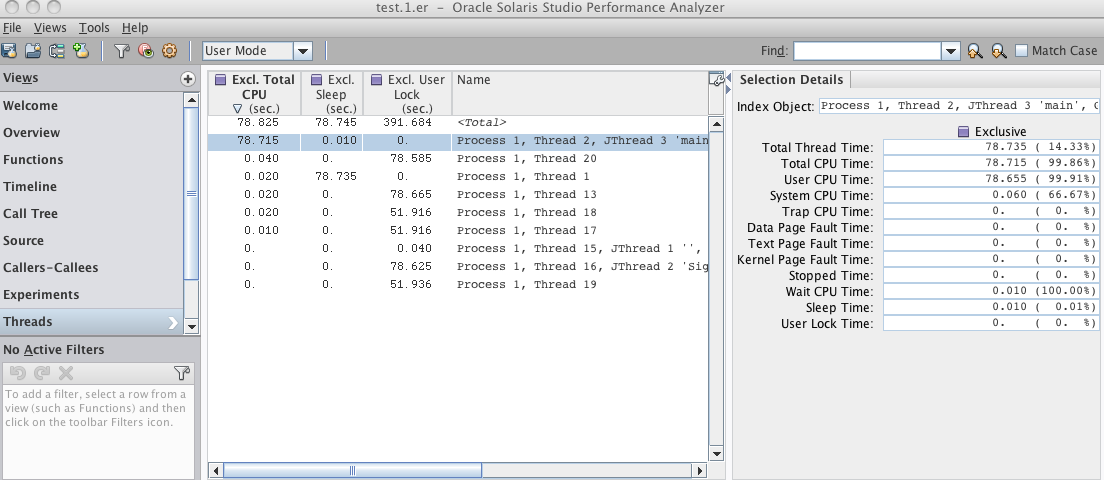Open the Help menu
The height and width of the screenshot is (480, 1104).
tap(134, 28)
